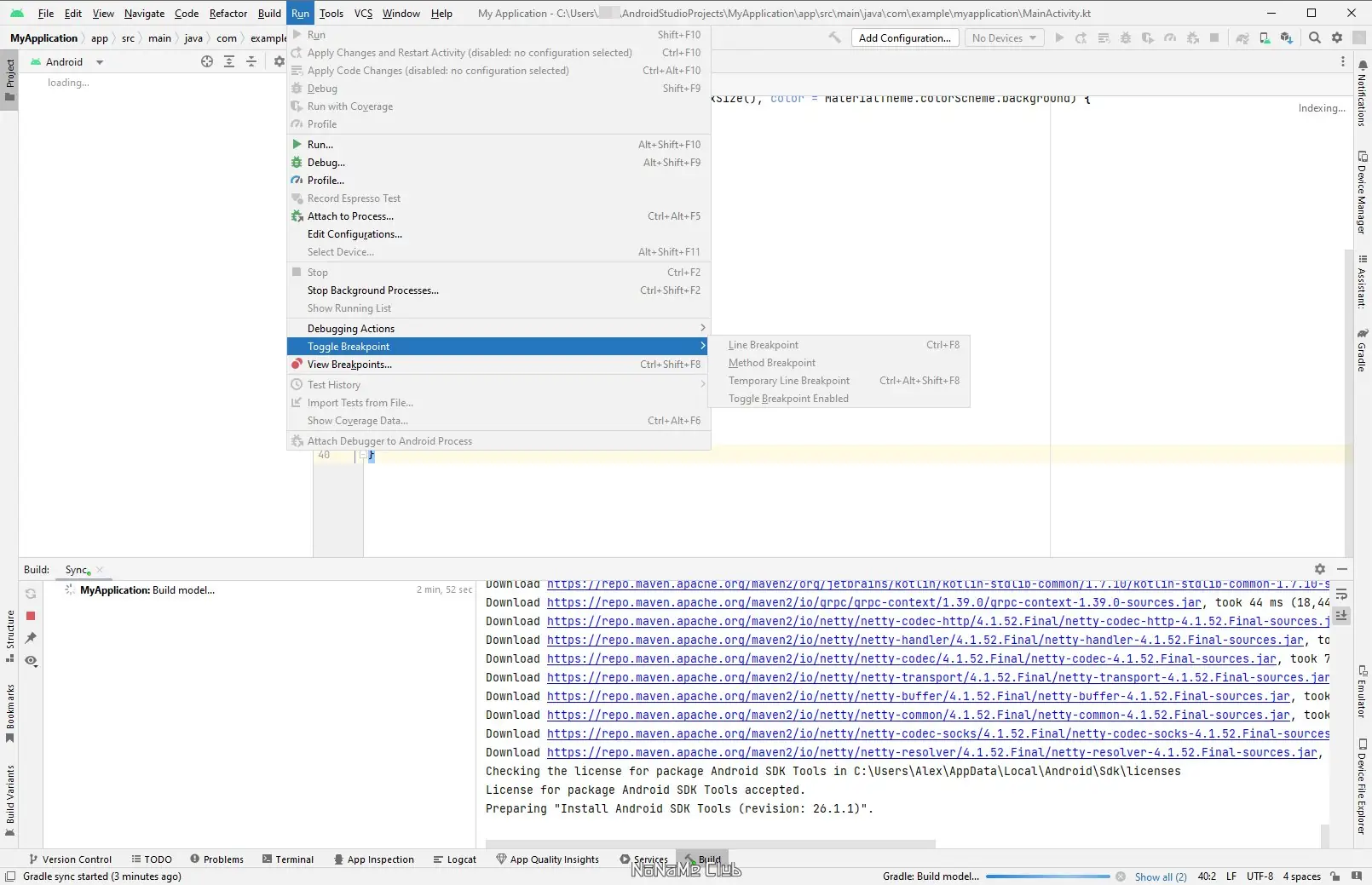Image resolution: width=1372 pixels, height=885 pixels.
Task: Toggle read-only lock icon in status bar
Action: click(1335, 876)
